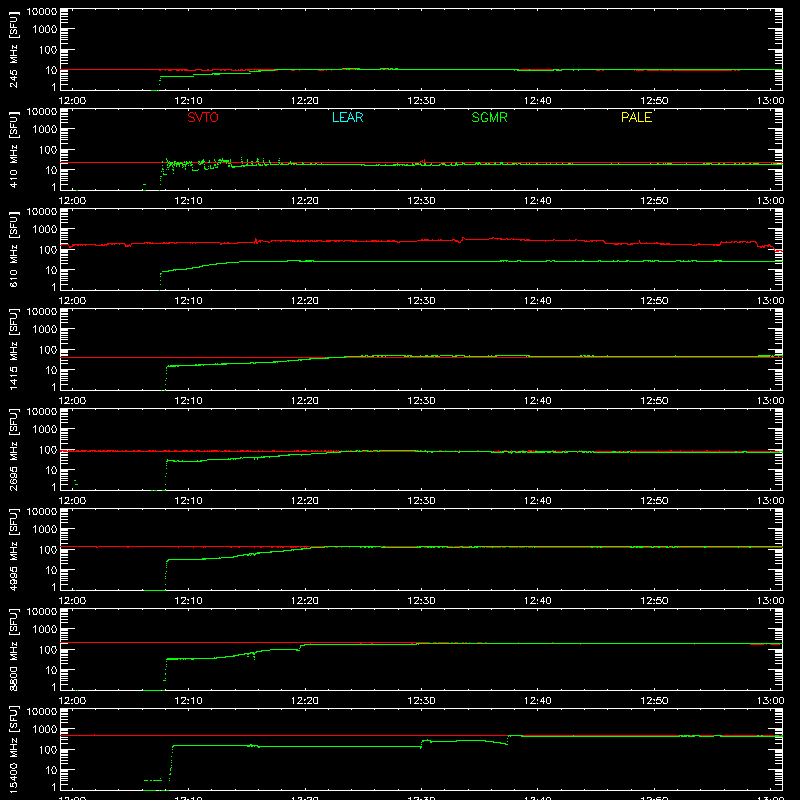This screenshot has width=800, height=800.
Task: Click 12:10 tick under the 2695 MHz plot
Action: [188, 501]
